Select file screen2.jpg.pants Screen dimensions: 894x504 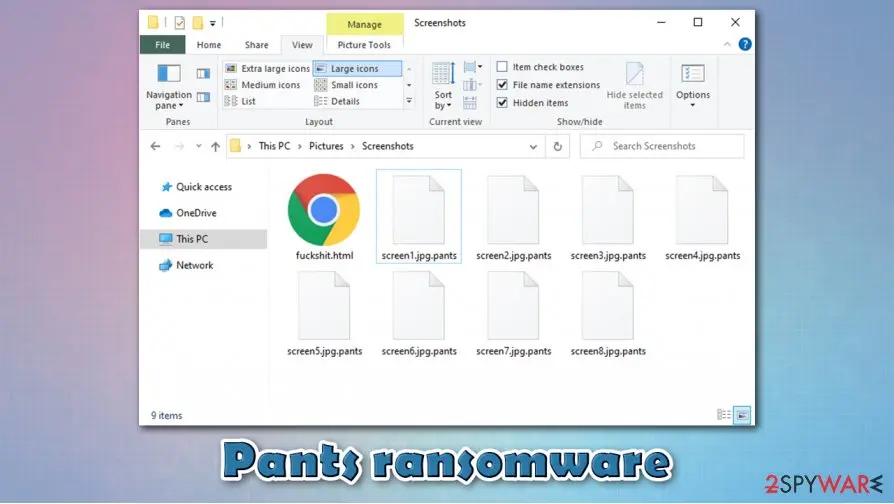click(x=514, y=217)
